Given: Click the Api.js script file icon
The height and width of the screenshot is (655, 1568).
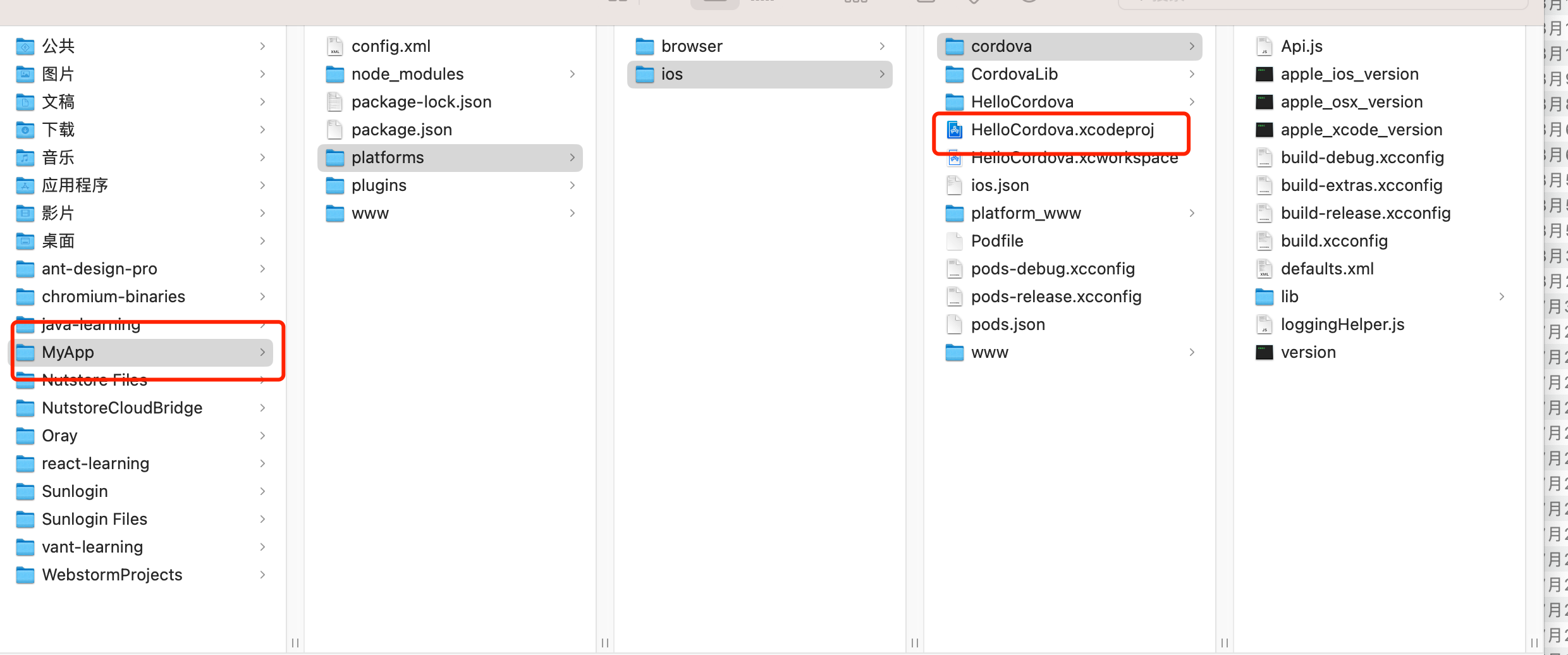Looking at the screenshot, I should point(1264,46).
